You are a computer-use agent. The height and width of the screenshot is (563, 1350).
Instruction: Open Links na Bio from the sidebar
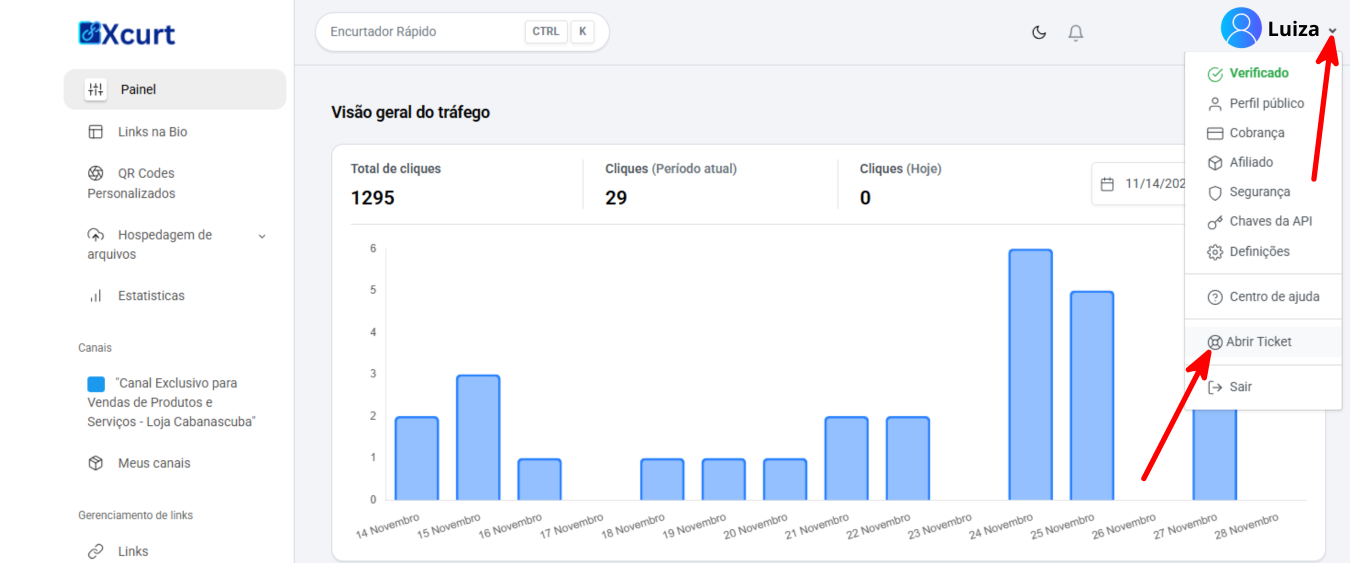152,132
